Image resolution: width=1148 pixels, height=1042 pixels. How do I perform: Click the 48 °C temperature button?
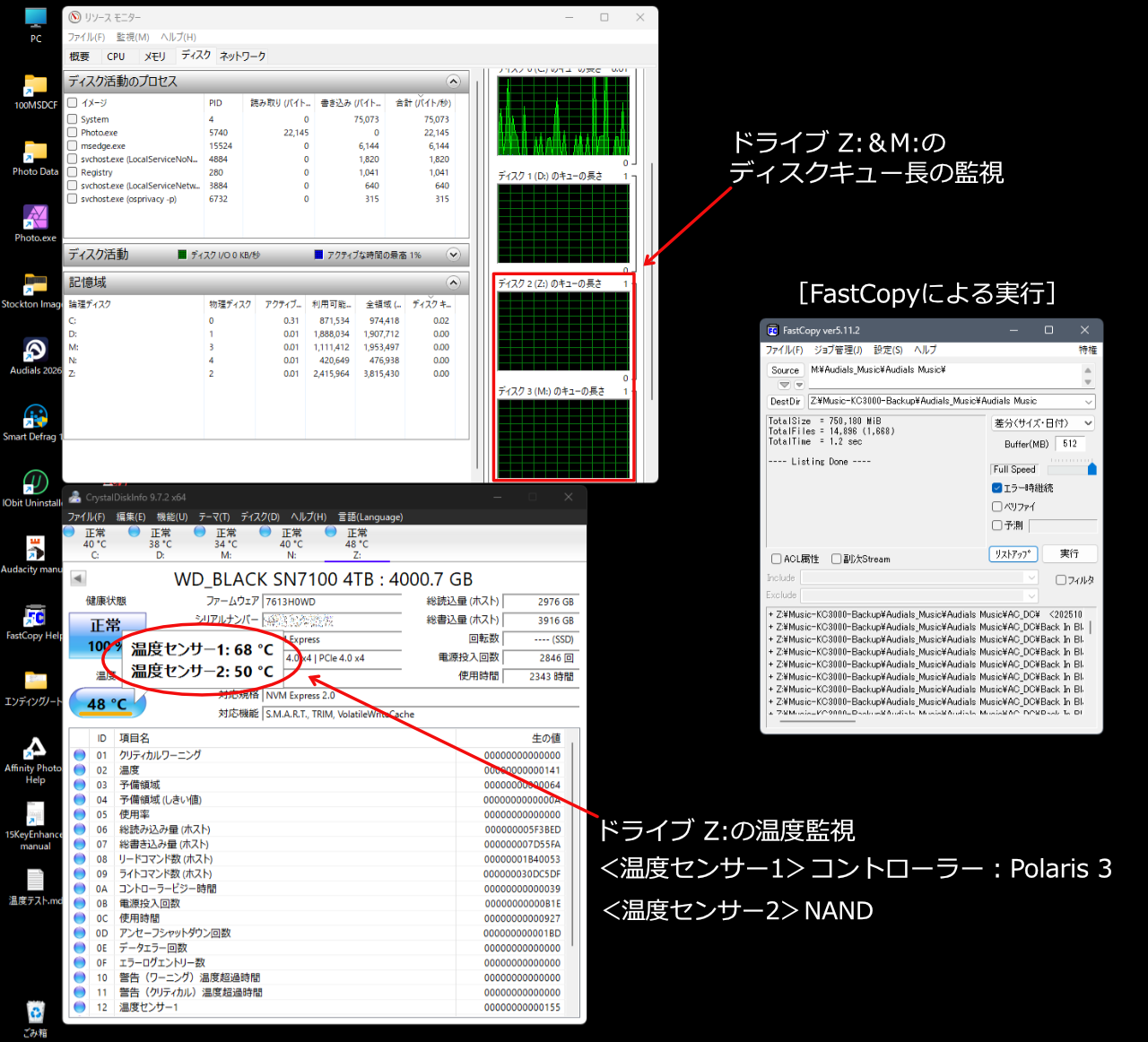(108, 704)
